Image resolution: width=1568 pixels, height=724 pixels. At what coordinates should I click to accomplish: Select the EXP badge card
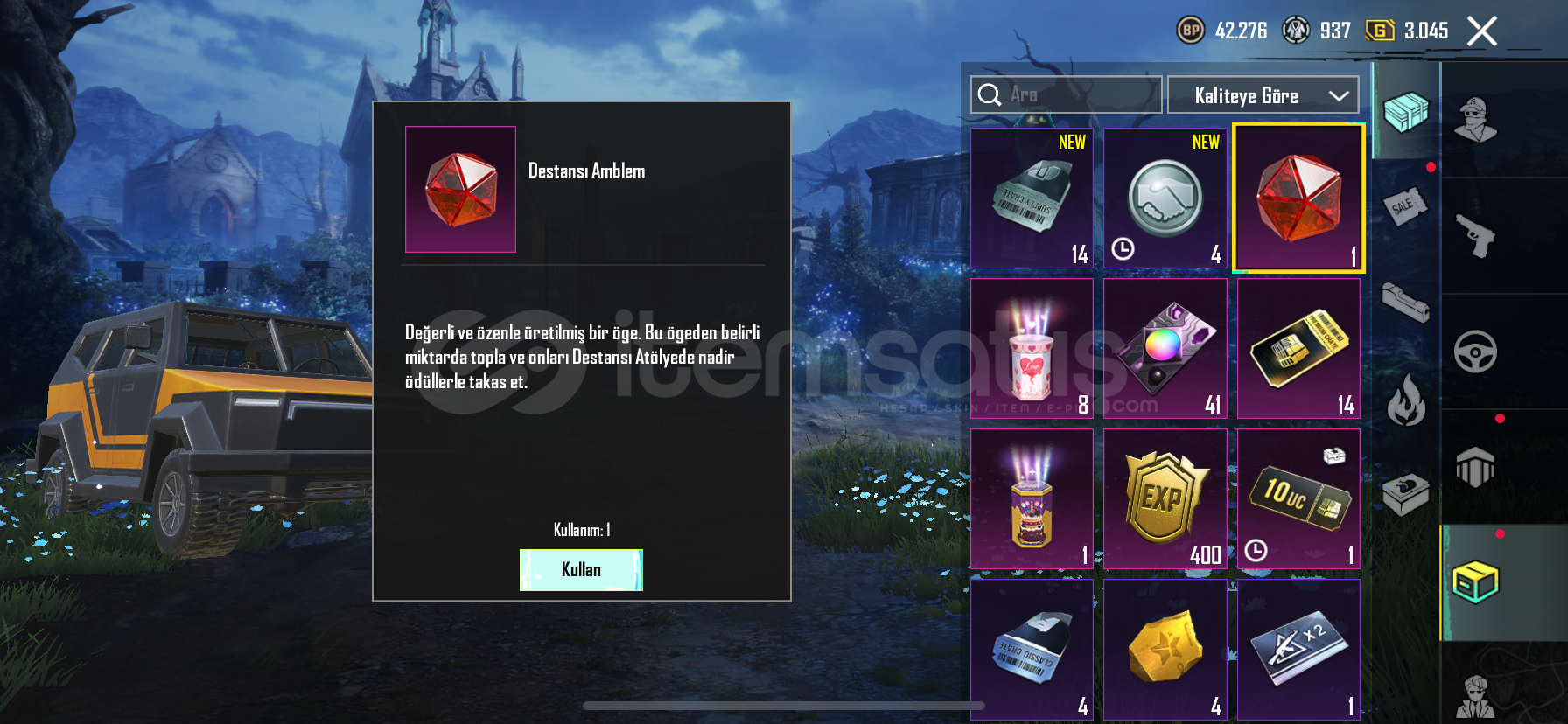(x=1165, y=498)
